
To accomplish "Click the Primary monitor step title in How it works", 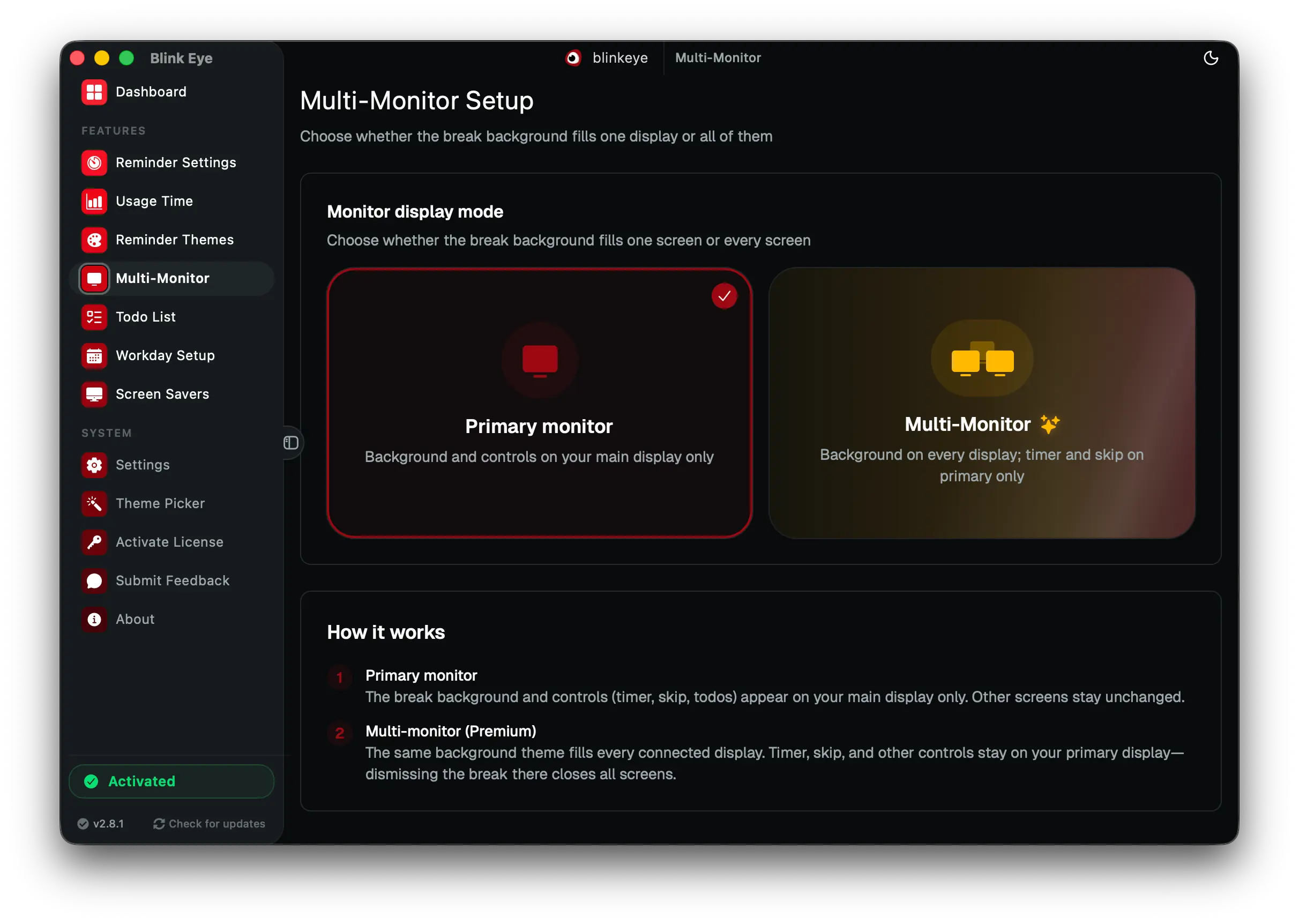I will tap(421, 676).
